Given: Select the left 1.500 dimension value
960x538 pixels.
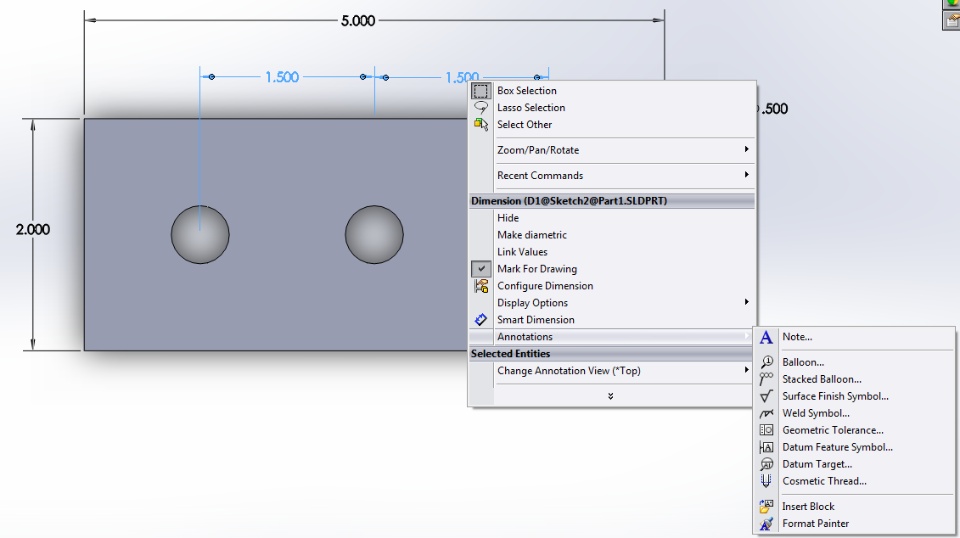Looking at the screenshot, I should (282, 77).
